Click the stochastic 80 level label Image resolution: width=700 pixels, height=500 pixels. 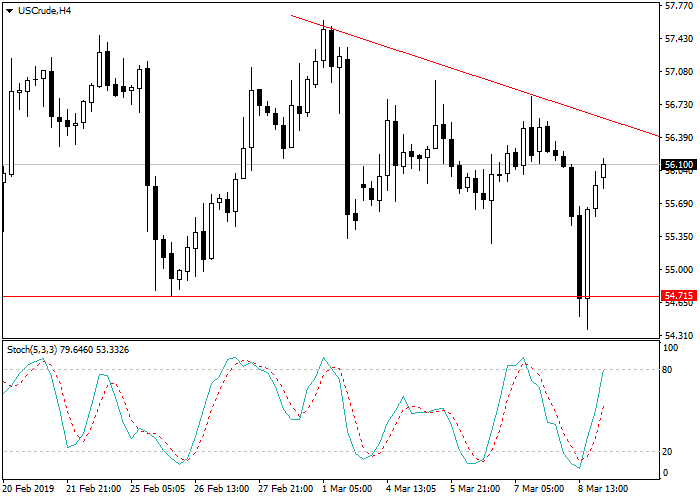tap(667, 370)
